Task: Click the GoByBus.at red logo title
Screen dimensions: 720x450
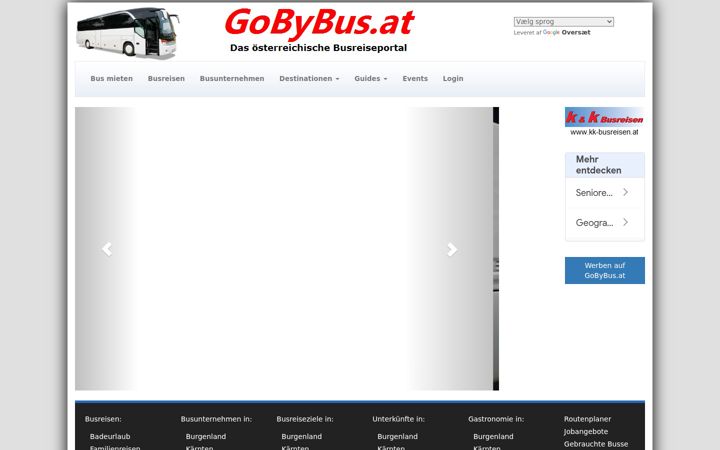Action: [x=320, y=23]
